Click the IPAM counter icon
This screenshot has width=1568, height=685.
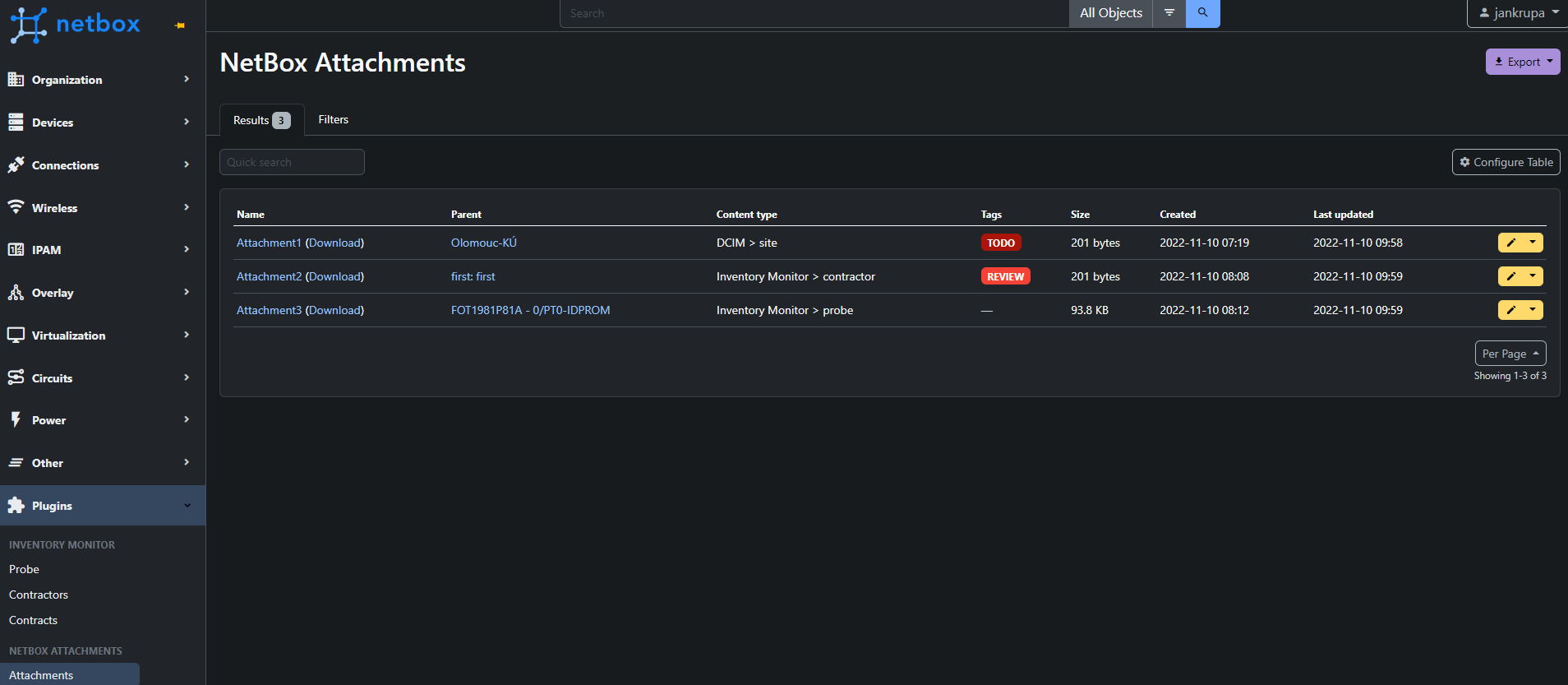(x=16, y=249)
